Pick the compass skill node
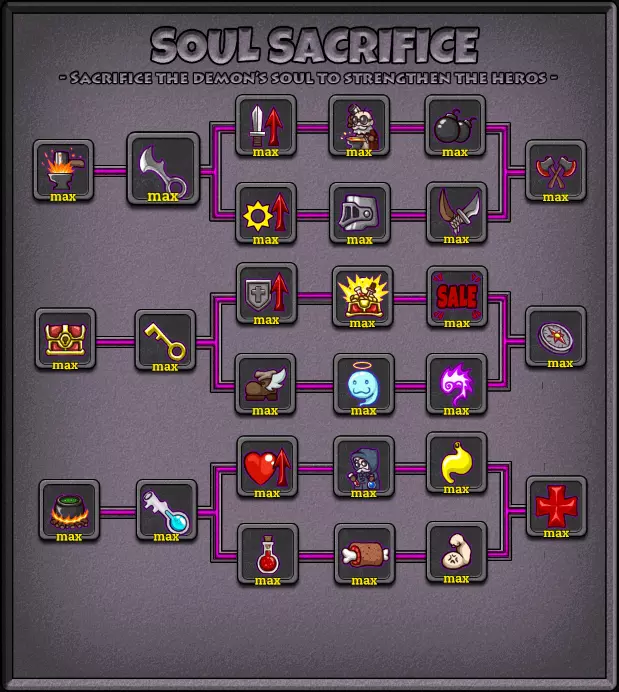The image size is (619, 692). [556, 337]
